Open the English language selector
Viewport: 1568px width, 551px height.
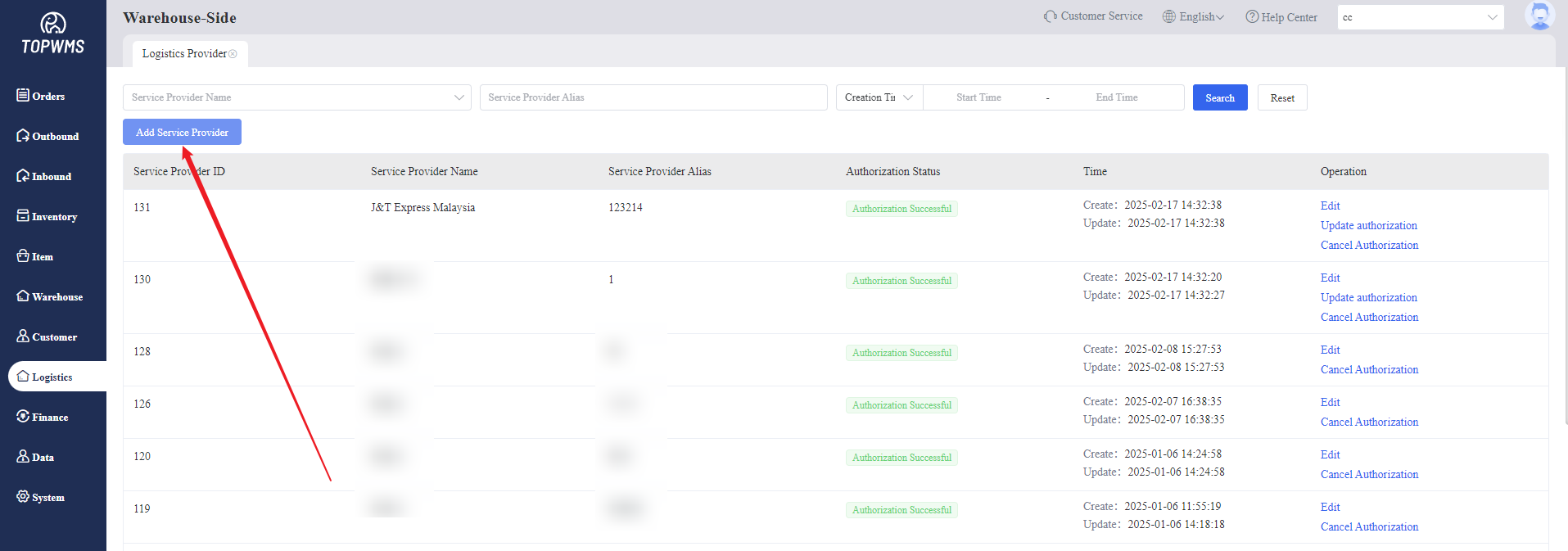coord(1194,16)
